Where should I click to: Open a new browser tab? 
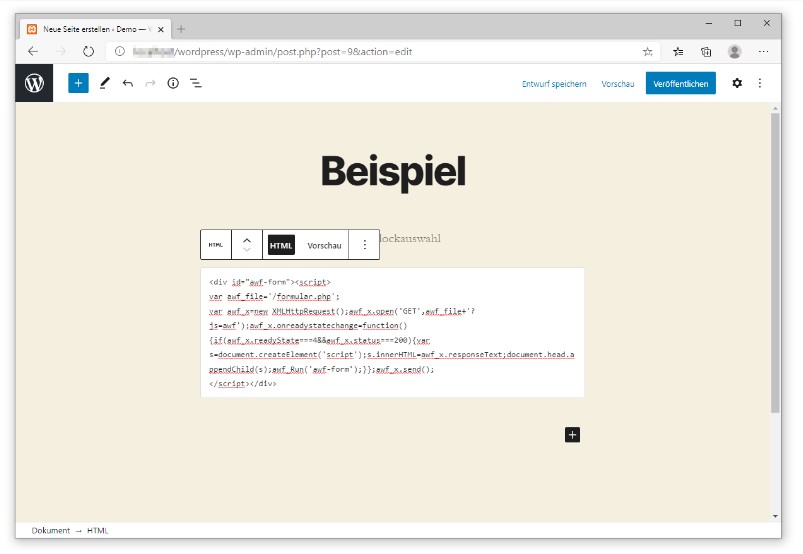coord(181,29)
